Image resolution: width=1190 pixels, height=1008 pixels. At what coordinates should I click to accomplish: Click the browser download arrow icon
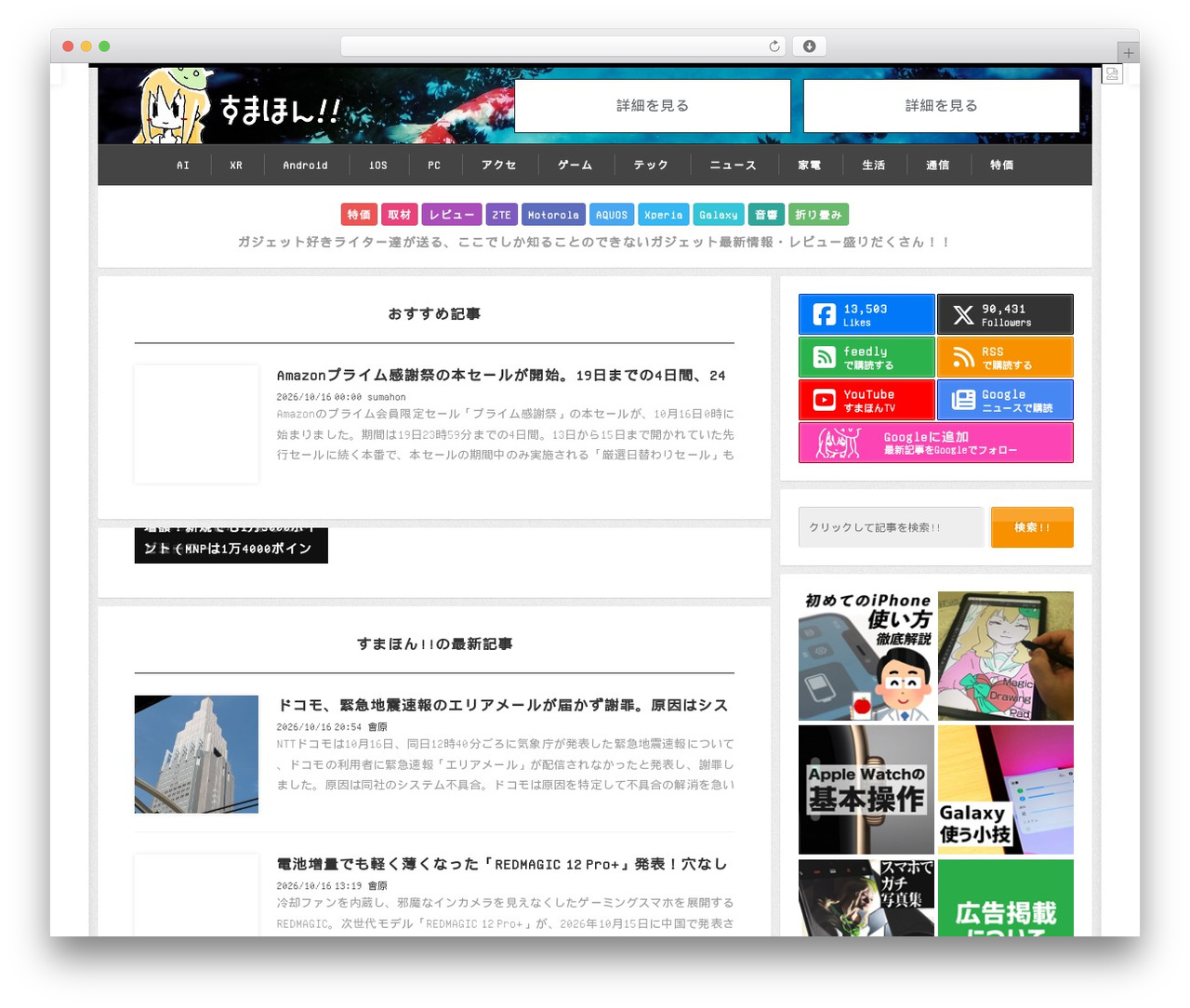(810, 46)
